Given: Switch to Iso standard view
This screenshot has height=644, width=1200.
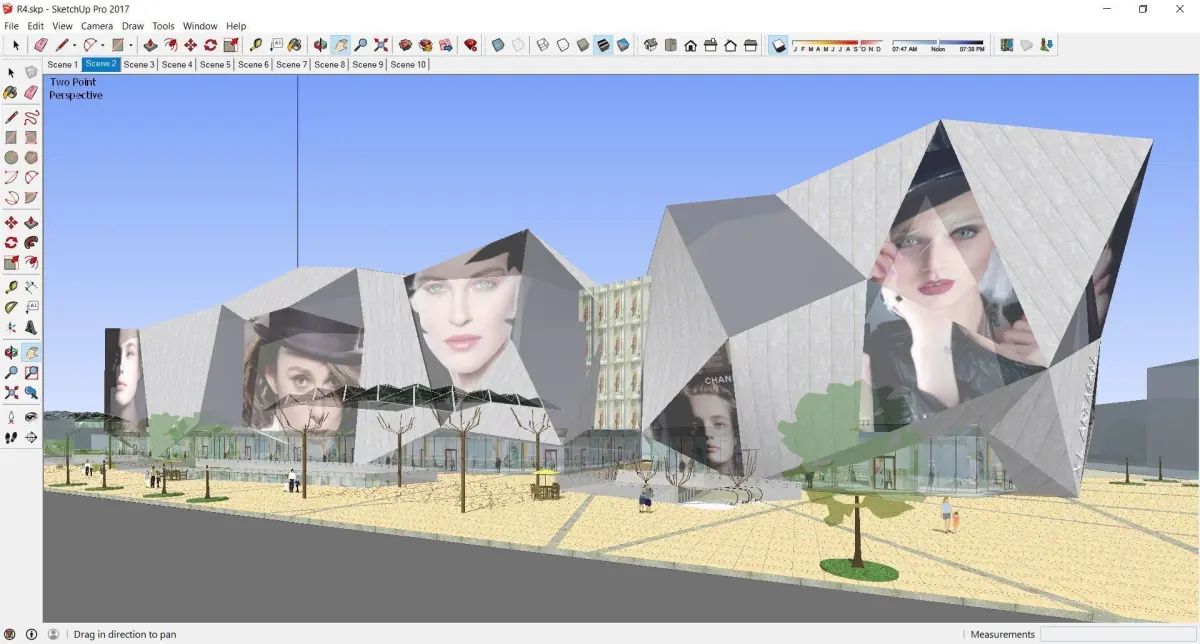Looking at the screenshot, I should (650, 45).
